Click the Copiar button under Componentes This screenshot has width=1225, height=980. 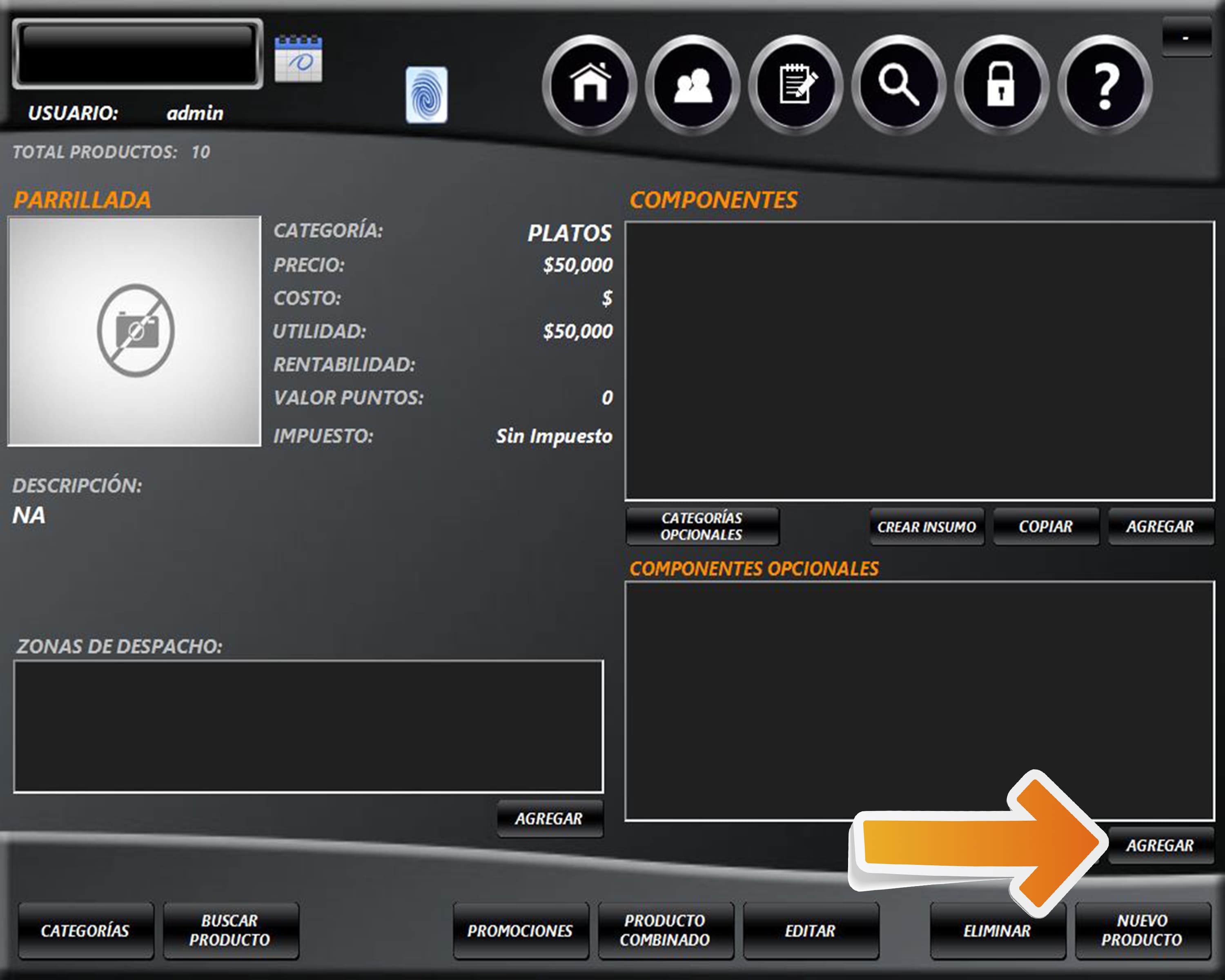pos(1045,526)
